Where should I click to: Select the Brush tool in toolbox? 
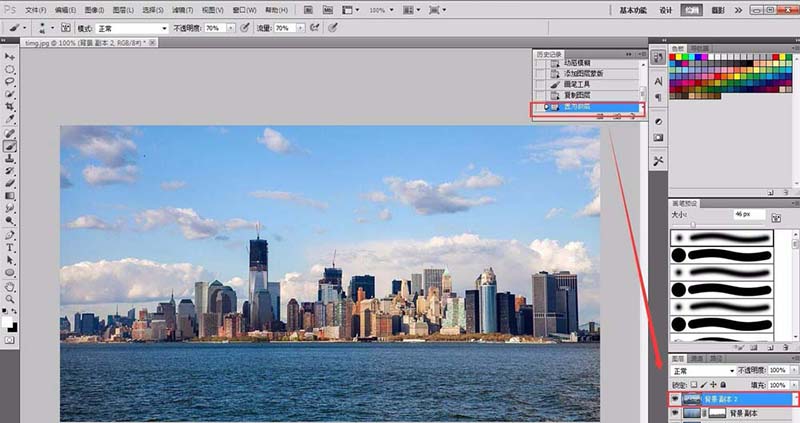pos(10,145)
